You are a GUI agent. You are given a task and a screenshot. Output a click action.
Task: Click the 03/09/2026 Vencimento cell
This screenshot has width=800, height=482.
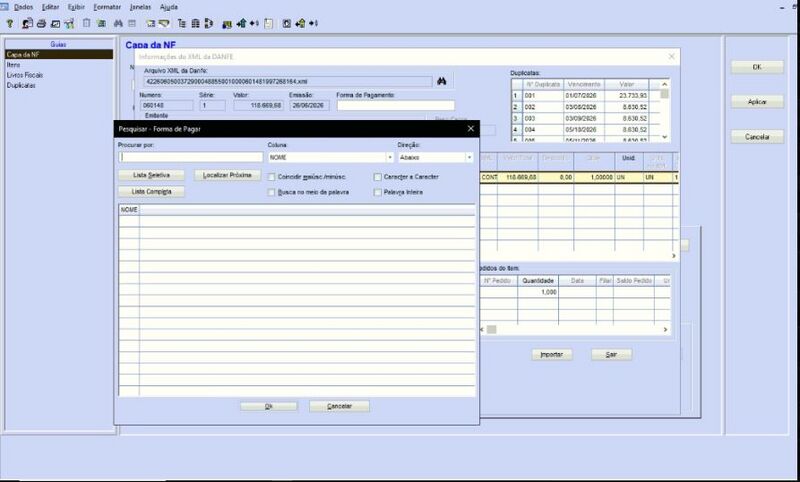[x=583, y=118]
